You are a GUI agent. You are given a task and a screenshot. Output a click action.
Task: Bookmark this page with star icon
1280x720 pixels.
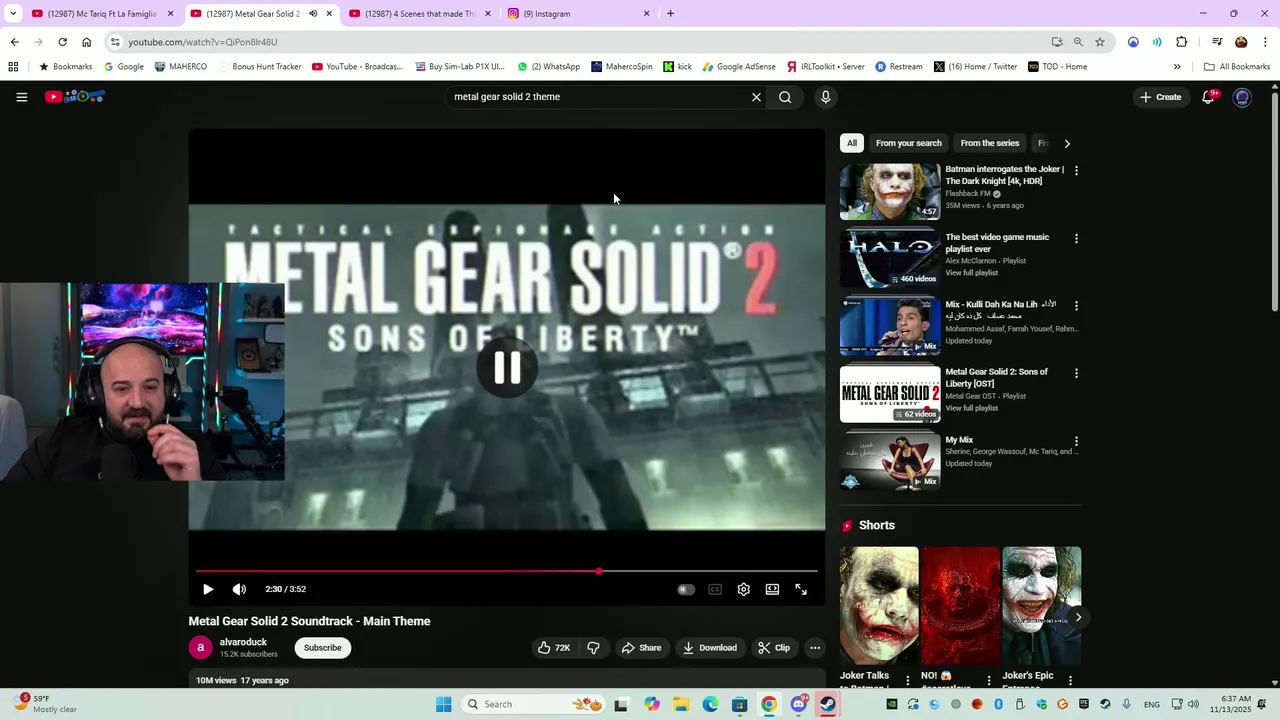1100,42
